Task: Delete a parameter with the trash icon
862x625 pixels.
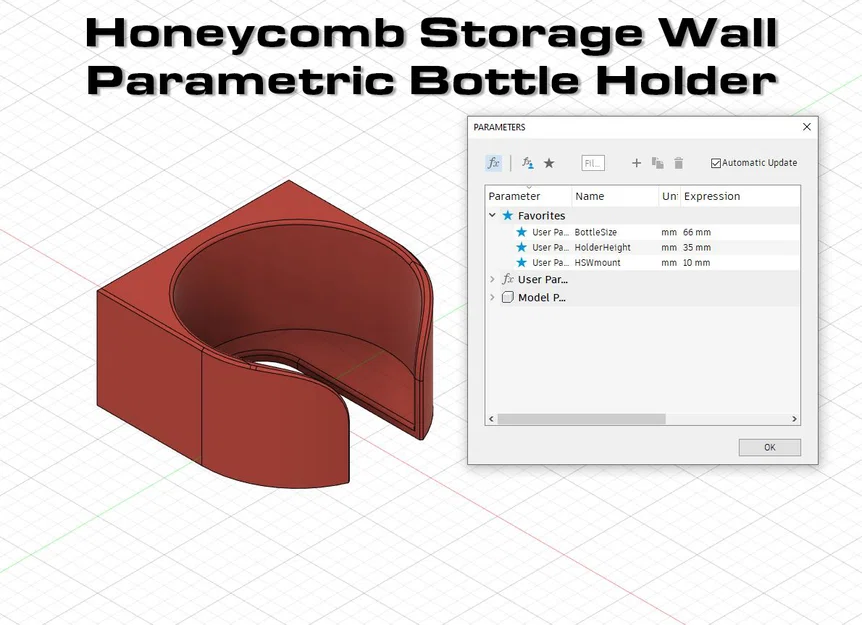Action: [679, 163]
